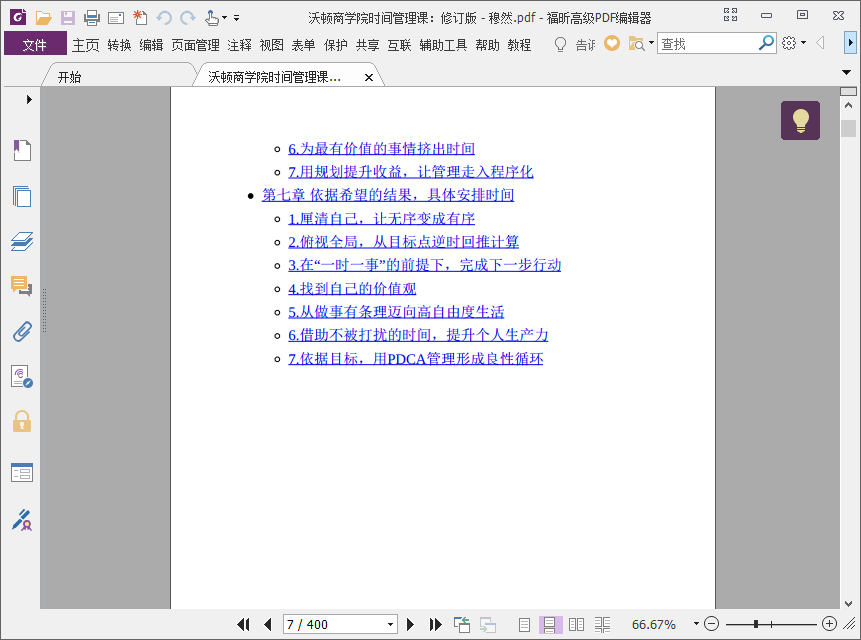This screenshot has height=640, width=861.
Task: Open the 辅助工具 ribbon tab
Action: 443,45
